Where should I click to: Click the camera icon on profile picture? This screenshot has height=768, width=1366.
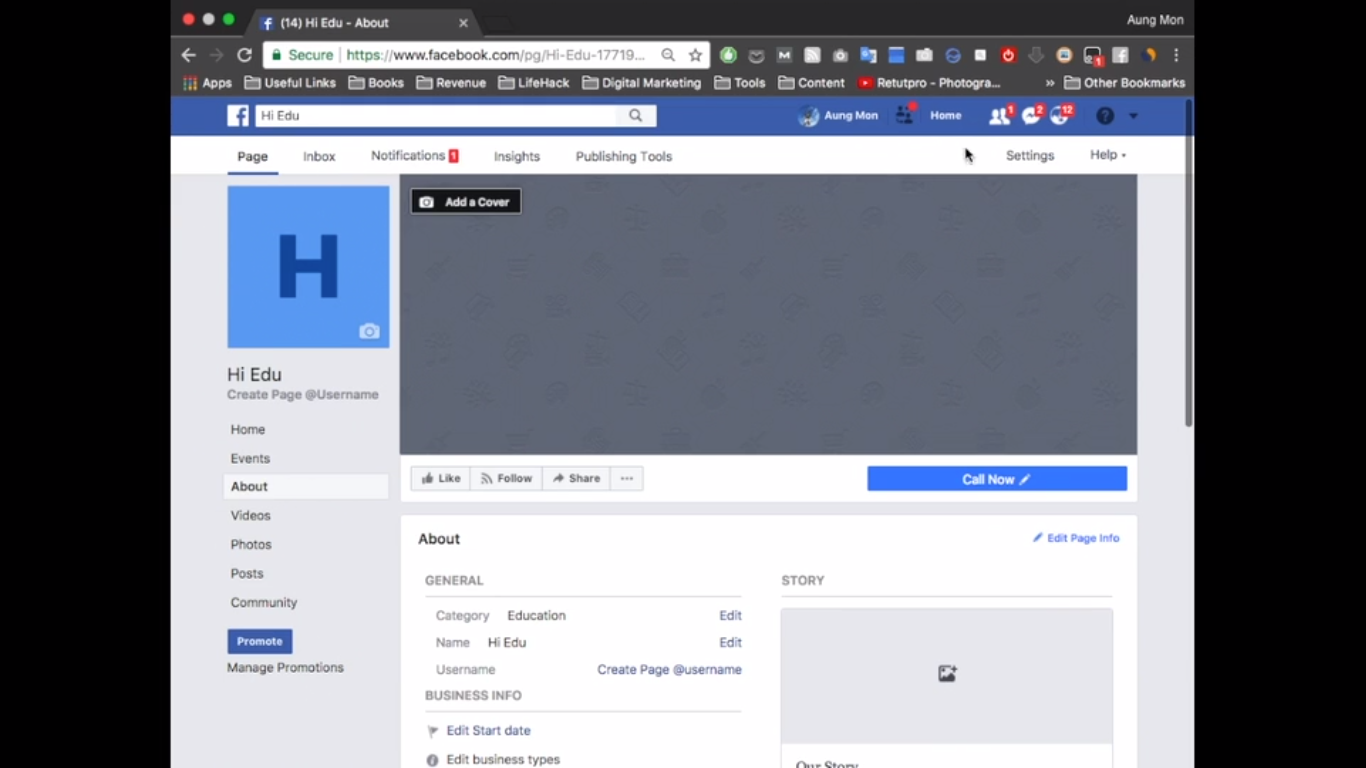(x=369, y=331)
